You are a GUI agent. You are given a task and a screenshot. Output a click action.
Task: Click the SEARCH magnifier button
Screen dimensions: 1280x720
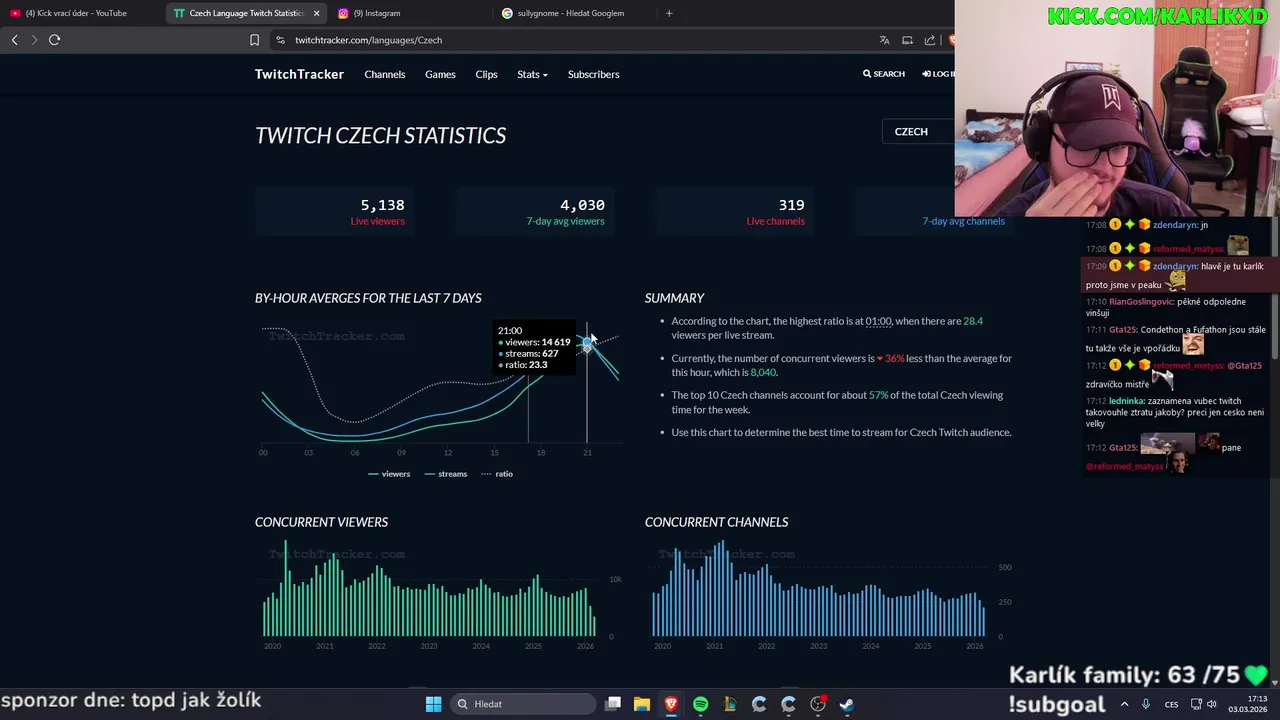point(884,74)
